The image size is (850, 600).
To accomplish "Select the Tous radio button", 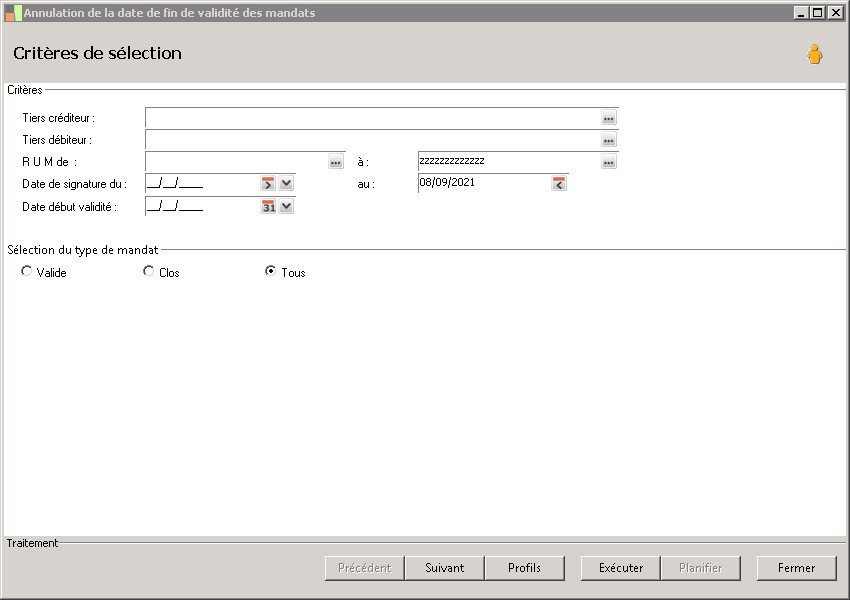I will pyautogui.click(x=270, y=270).
